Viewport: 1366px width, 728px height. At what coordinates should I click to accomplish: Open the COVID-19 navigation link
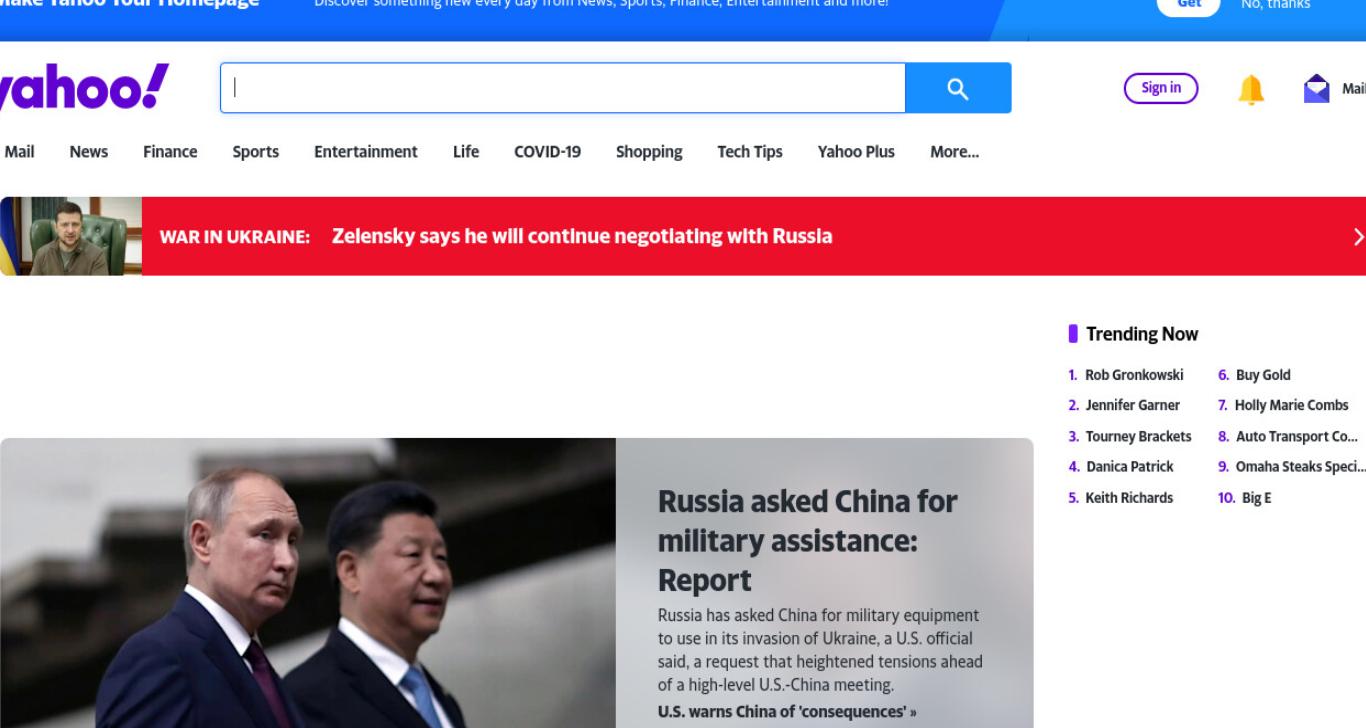pyautogui.click(x=547, y=152)
